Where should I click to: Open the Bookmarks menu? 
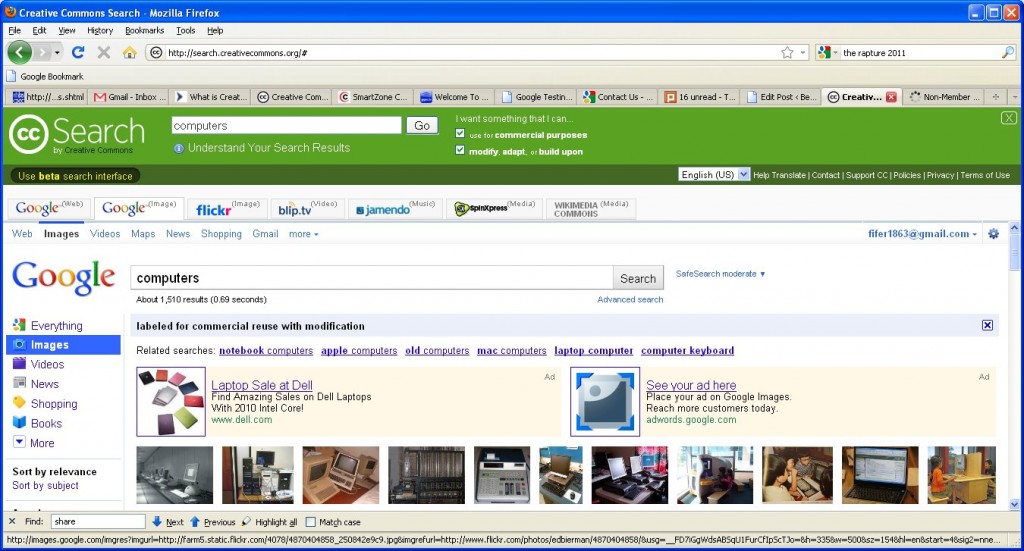coord(144,30)
